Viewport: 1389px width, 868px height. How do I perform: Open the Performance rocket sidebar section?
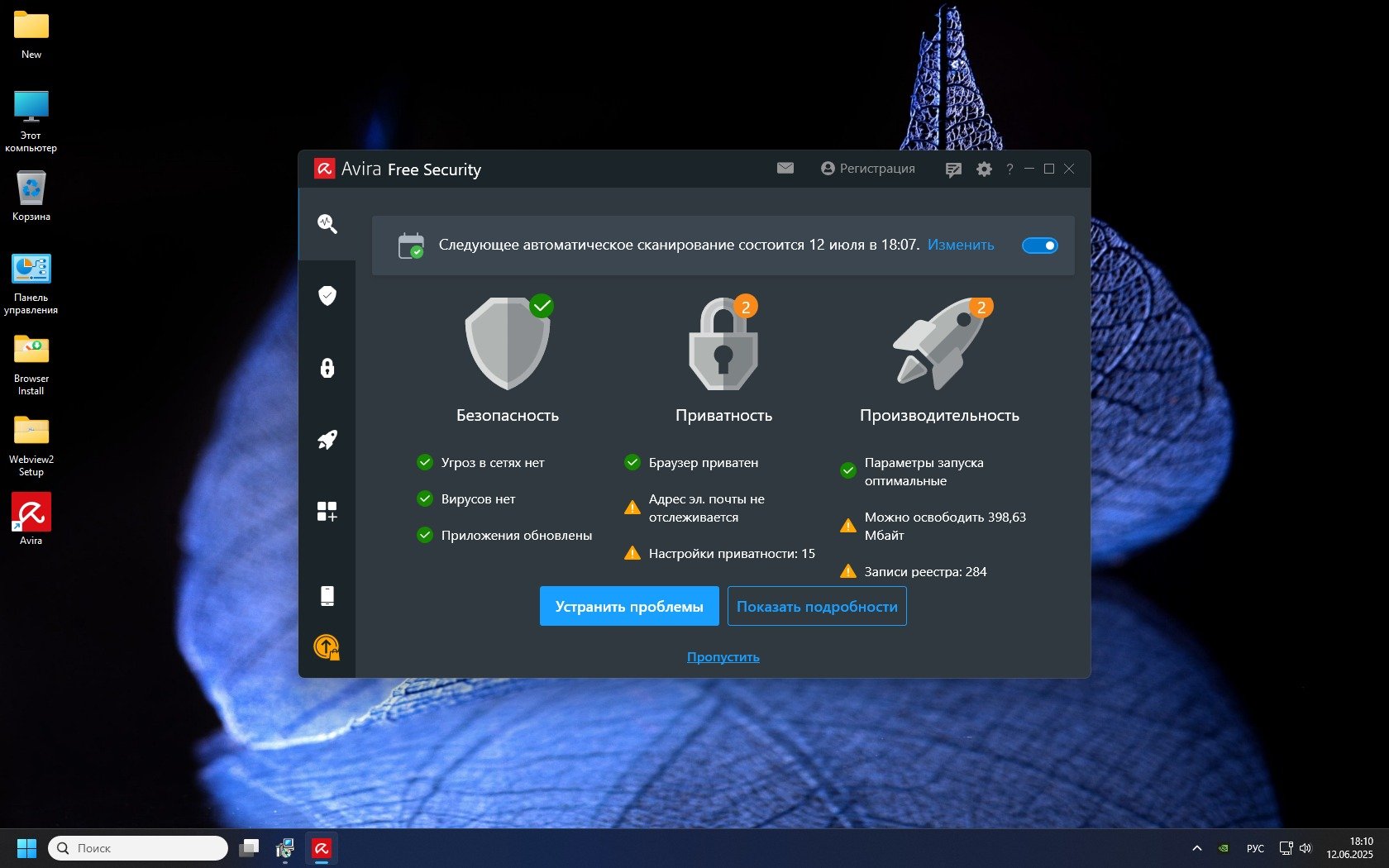coord(327,440)
